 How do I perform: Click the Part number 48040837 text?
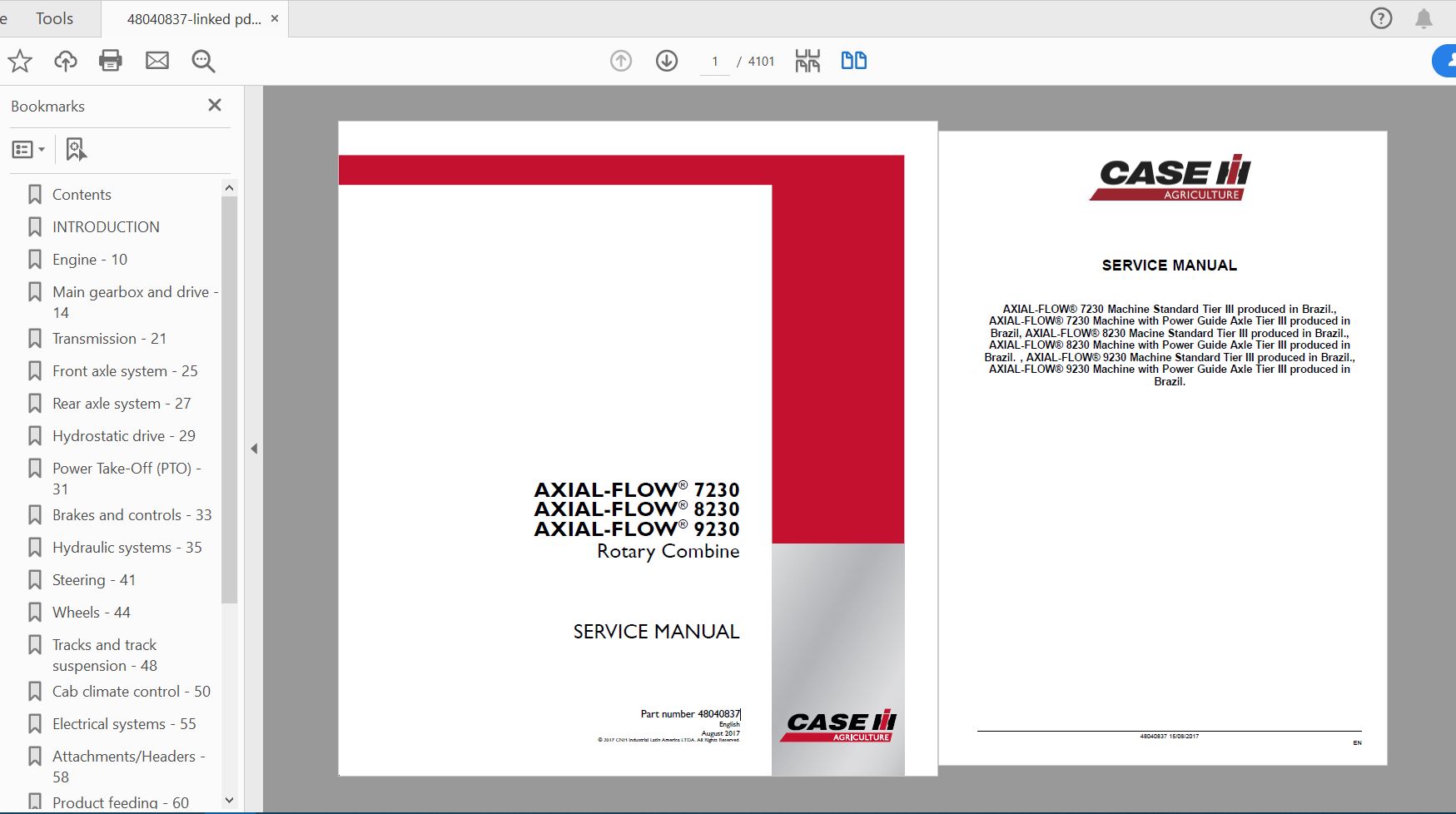[690, 714]
